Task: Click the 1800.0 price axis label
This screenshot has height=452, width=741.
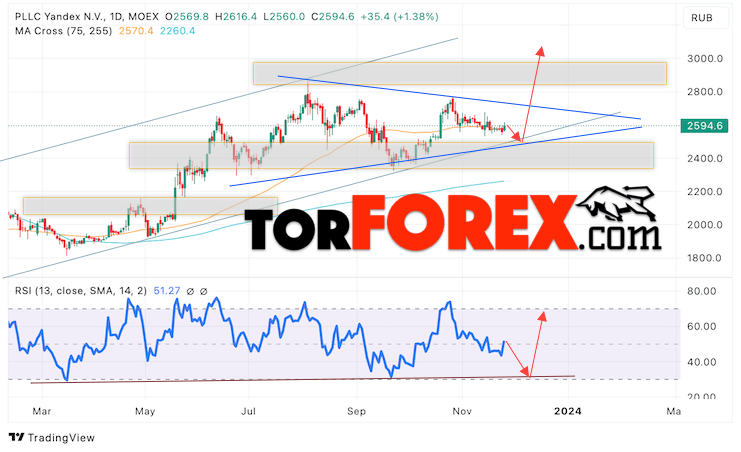Action: click(x=705, y=258)
